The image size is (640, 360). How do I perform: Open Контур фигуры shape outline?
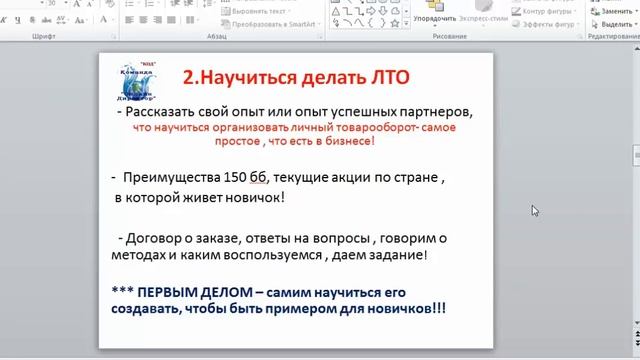[x=545, y=11]
